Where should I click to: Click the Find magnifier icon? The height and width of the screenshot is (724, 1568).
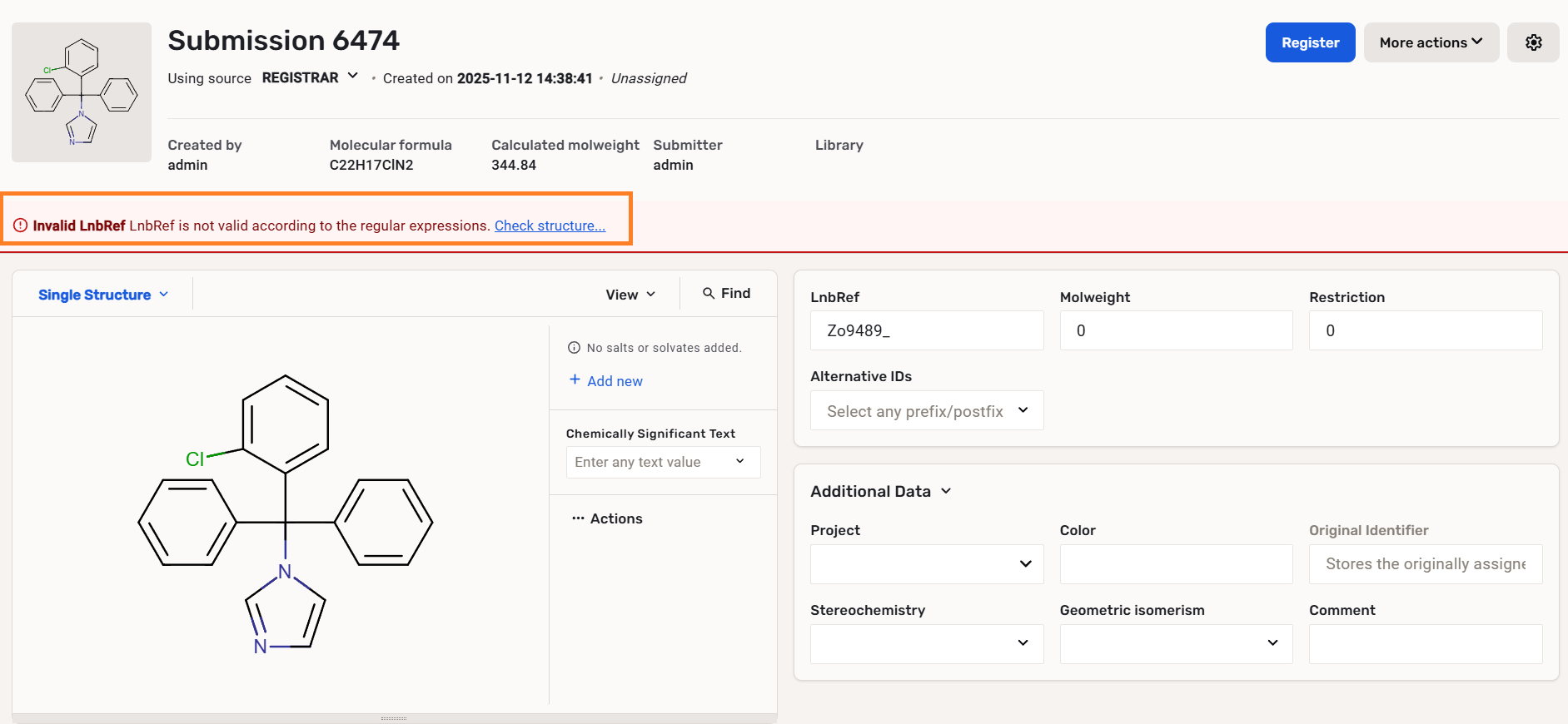pos(709,294)
